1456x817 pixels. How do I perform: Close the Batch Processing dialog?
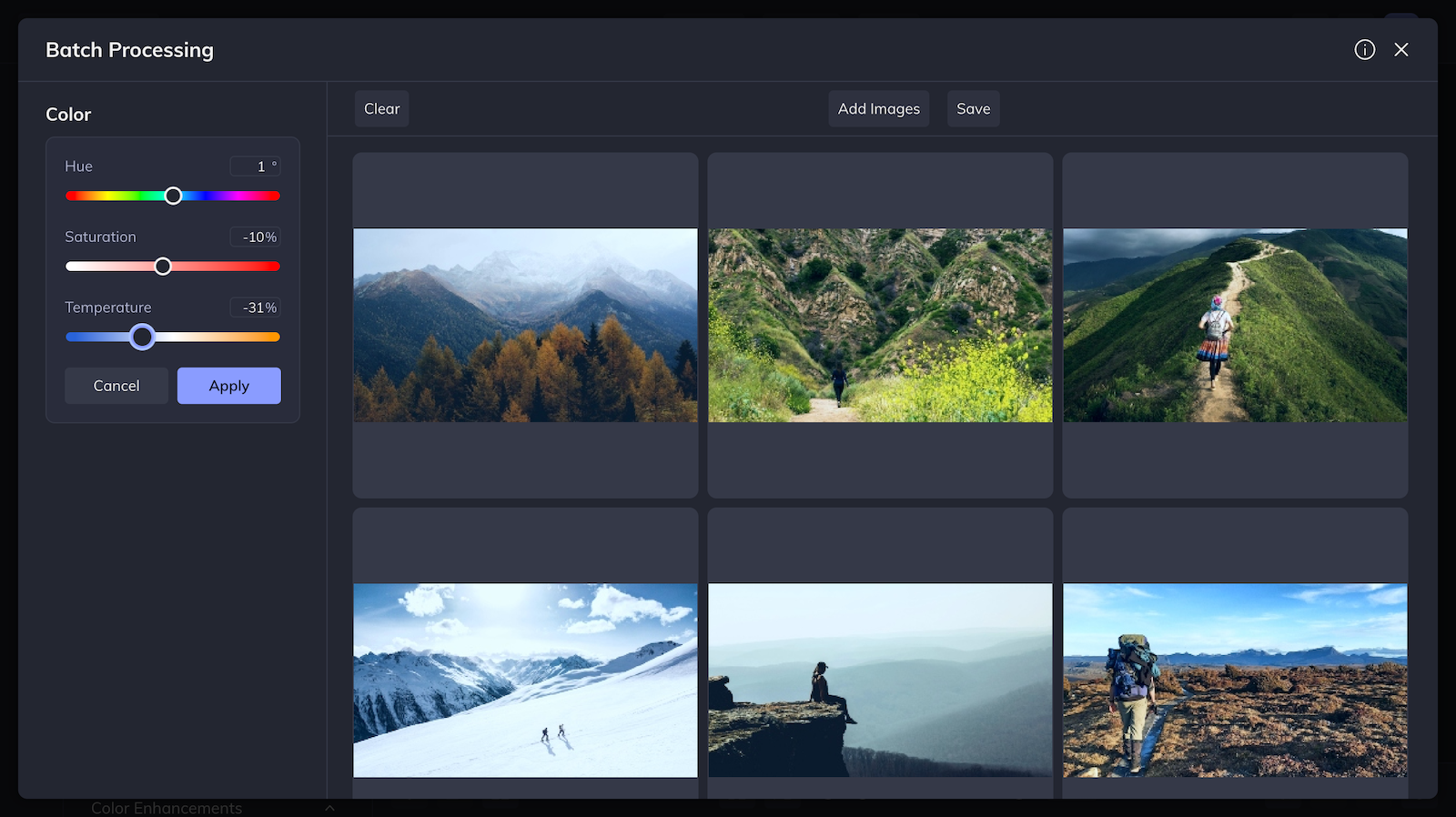pyautogui.click(x=1401, y=50)
